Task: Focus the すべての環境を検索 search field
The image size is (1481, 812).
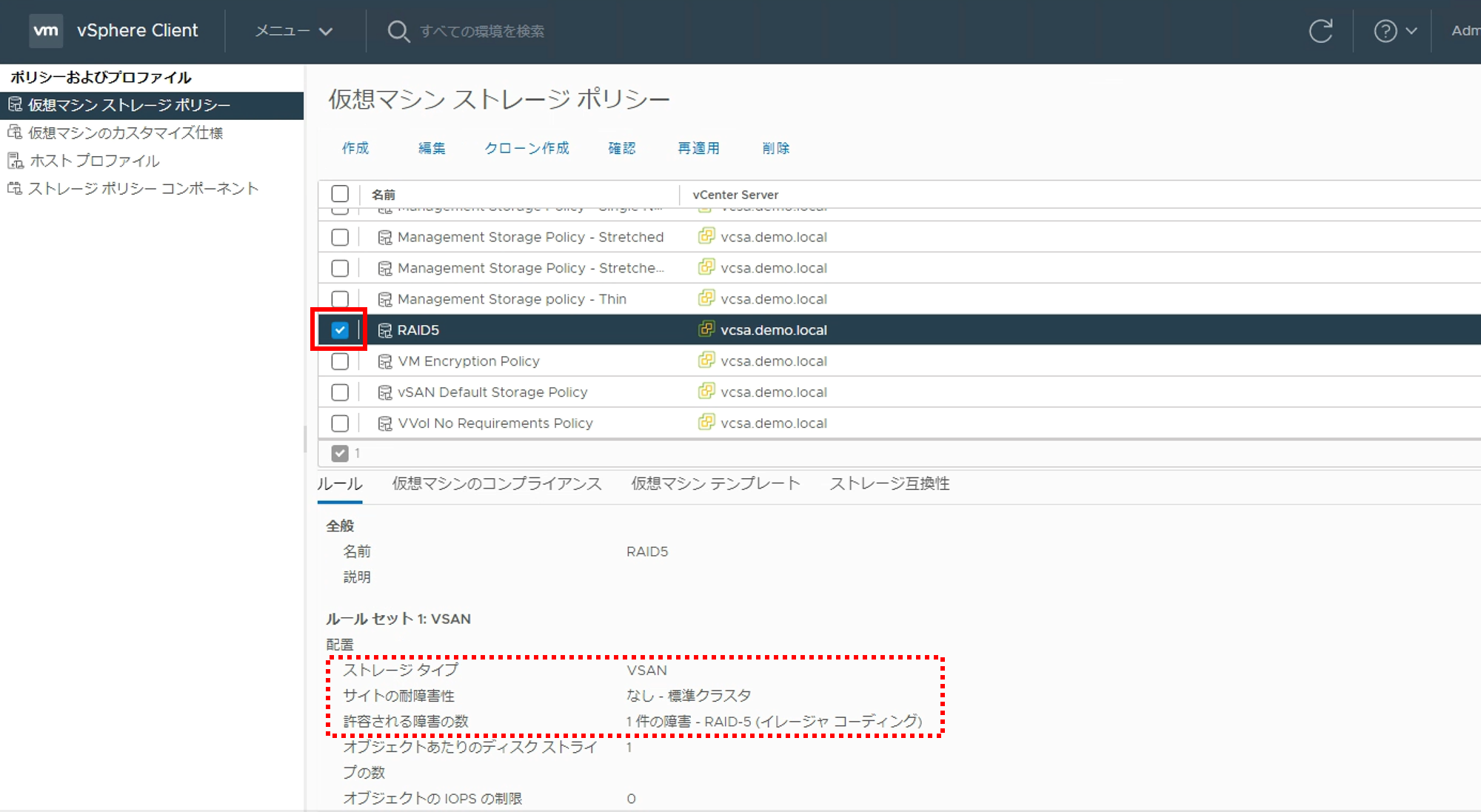Action: pyautogui.click(x=481, y=31)
